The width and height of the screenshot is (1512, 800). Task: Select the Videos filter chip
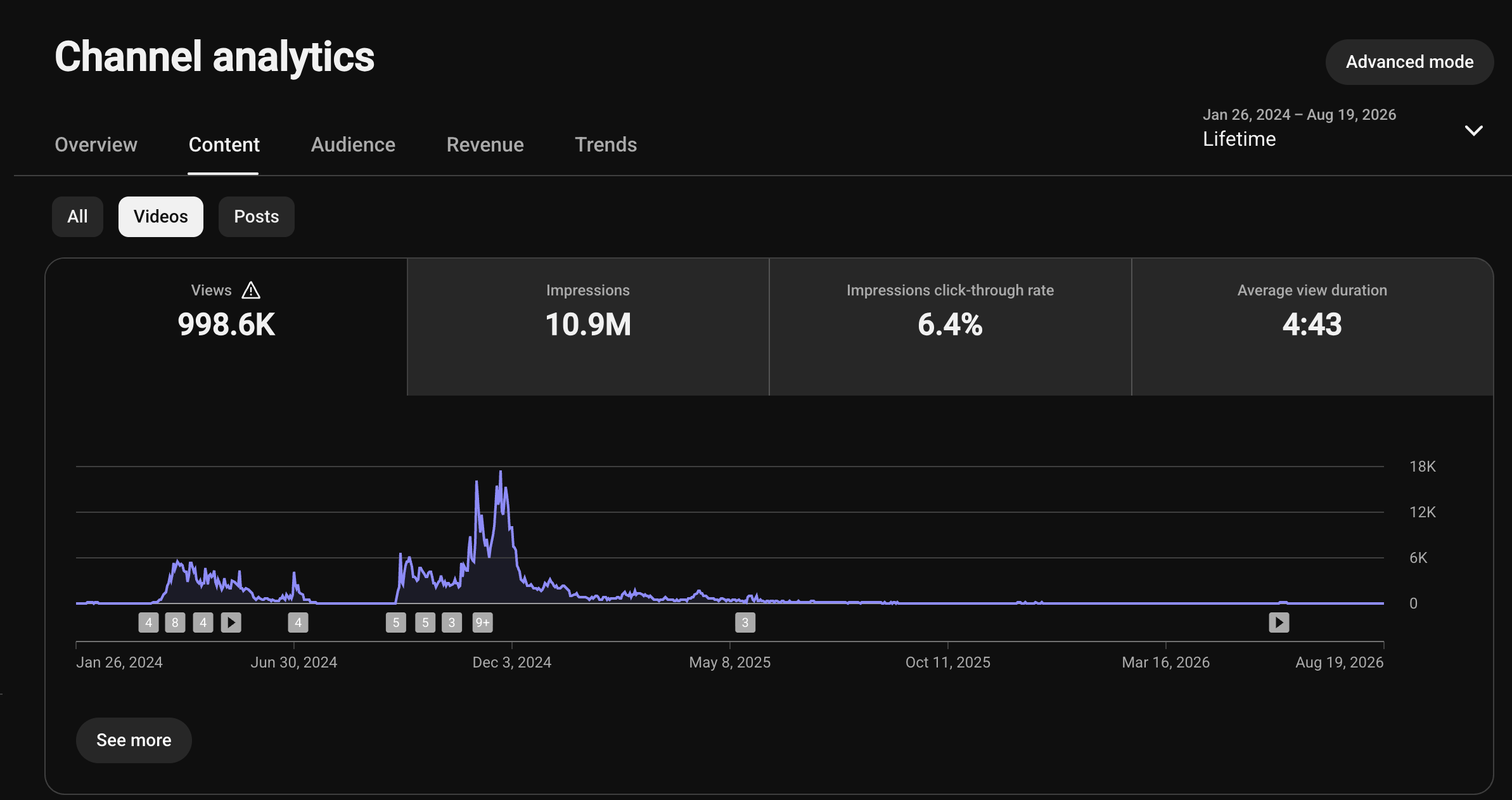pyautogui.click(x=161, y=217)
